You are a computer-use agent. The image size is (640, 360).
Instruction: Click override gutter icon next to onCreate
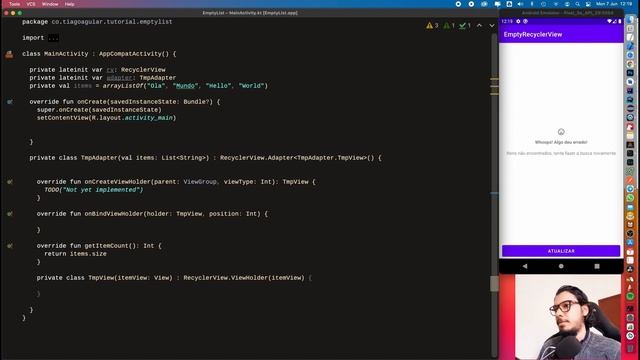tap(10, 102)
